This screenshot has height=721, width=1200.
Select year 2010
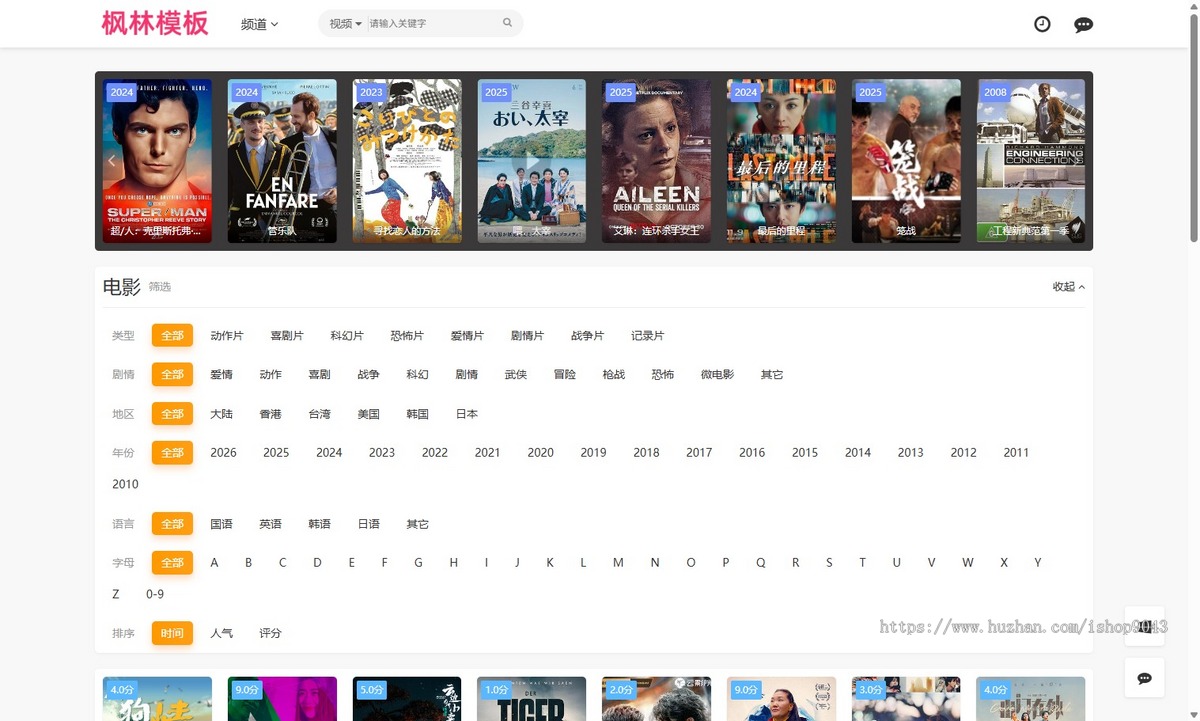coord(126,484)
